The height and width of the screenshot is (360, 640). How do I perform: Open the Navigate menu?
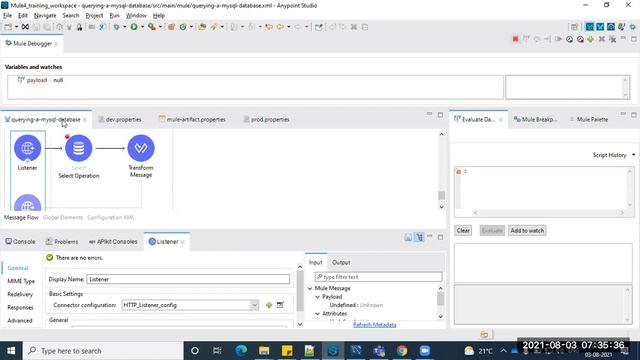[45, 16]
